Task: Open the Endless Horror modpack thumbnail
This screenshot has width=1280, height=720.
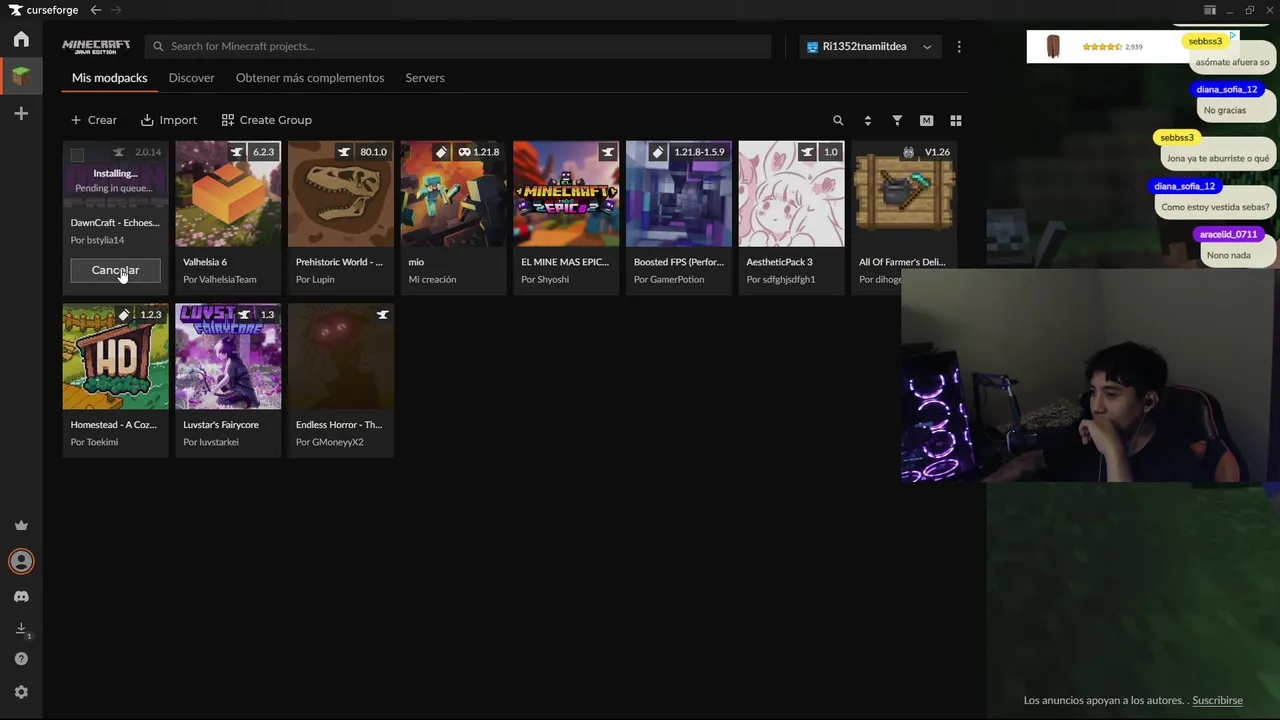Action: [x=341, y=357]
